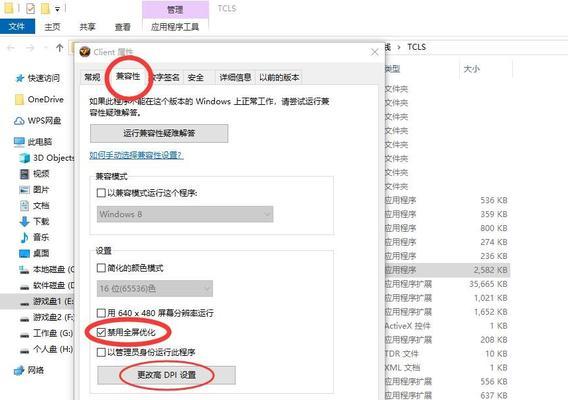Screen dimensions: 568x400
Task: Open the 详细信息 tab
Action: [235, 77]
